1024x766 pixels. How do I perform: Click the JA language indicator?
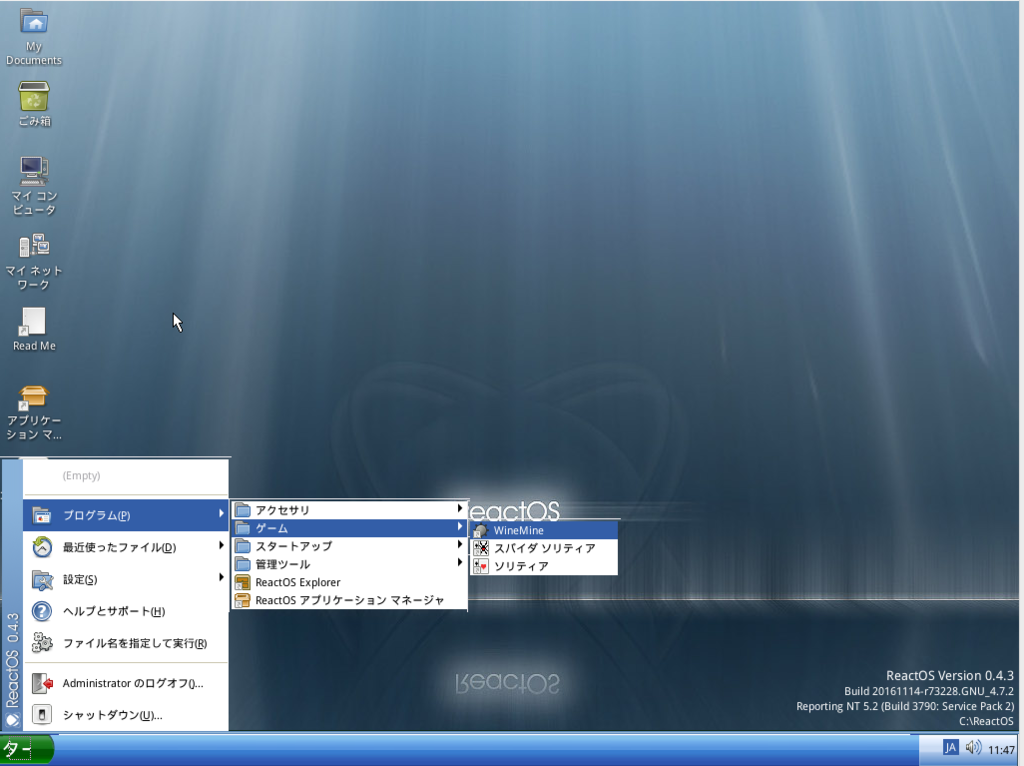click(x=950, y=748)
